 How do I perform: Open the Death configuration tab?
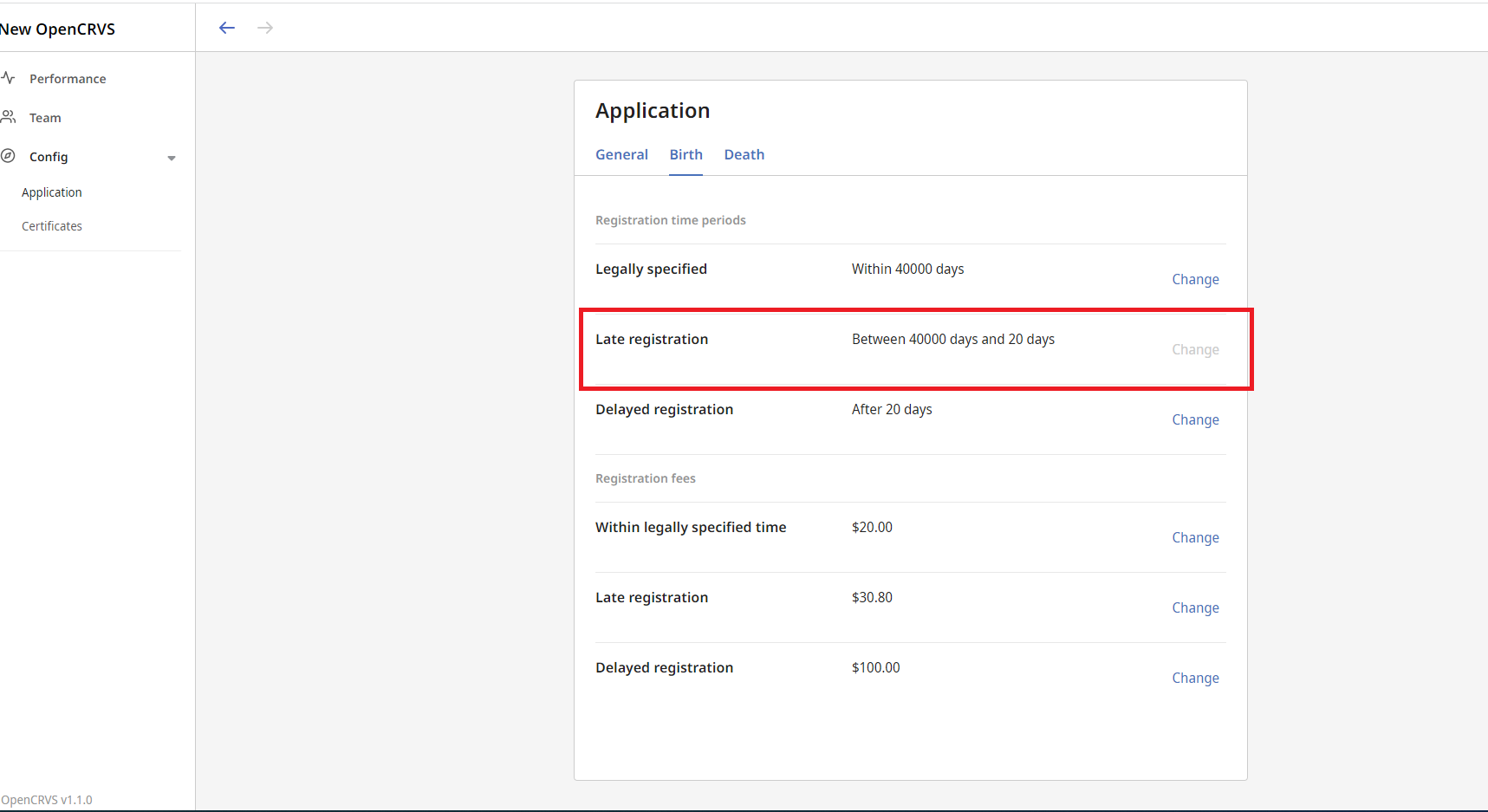point(744,154)
